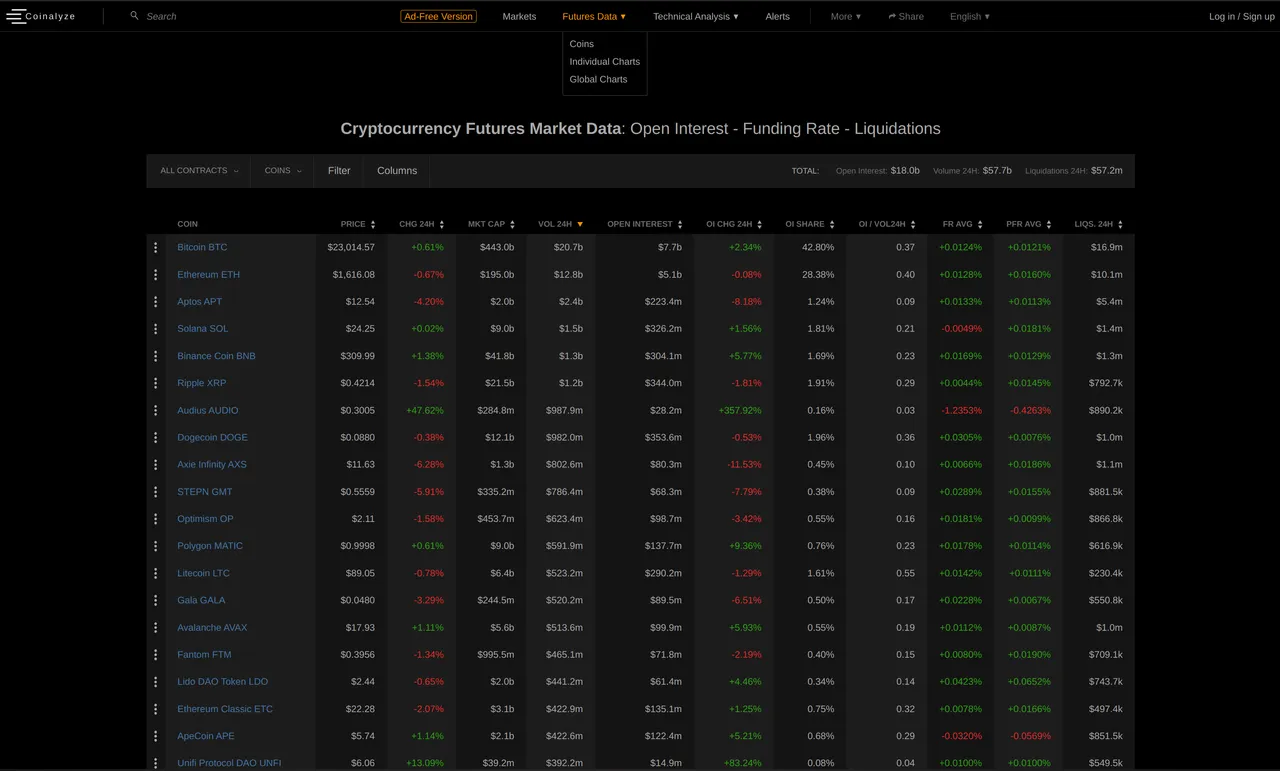The width and height of the screenshot is (1280, 771).
Task: Click total Volume 24H $57.7b
Action: coord(997,171)
